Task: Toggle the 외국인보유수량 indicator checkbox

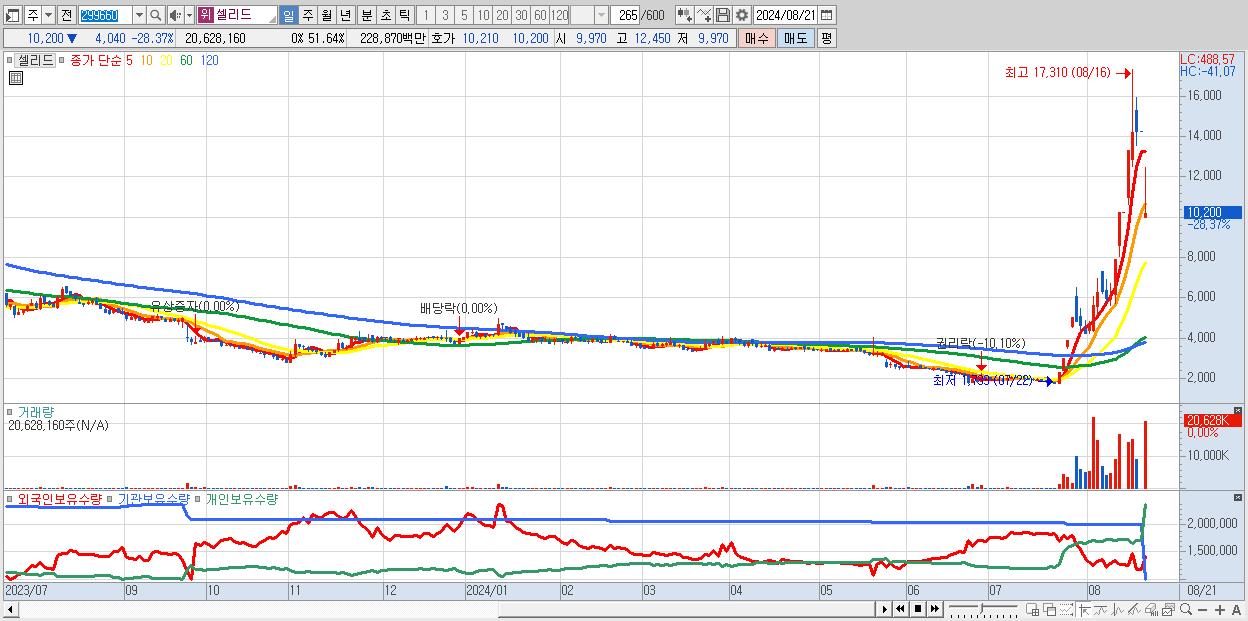Action: 11,498
